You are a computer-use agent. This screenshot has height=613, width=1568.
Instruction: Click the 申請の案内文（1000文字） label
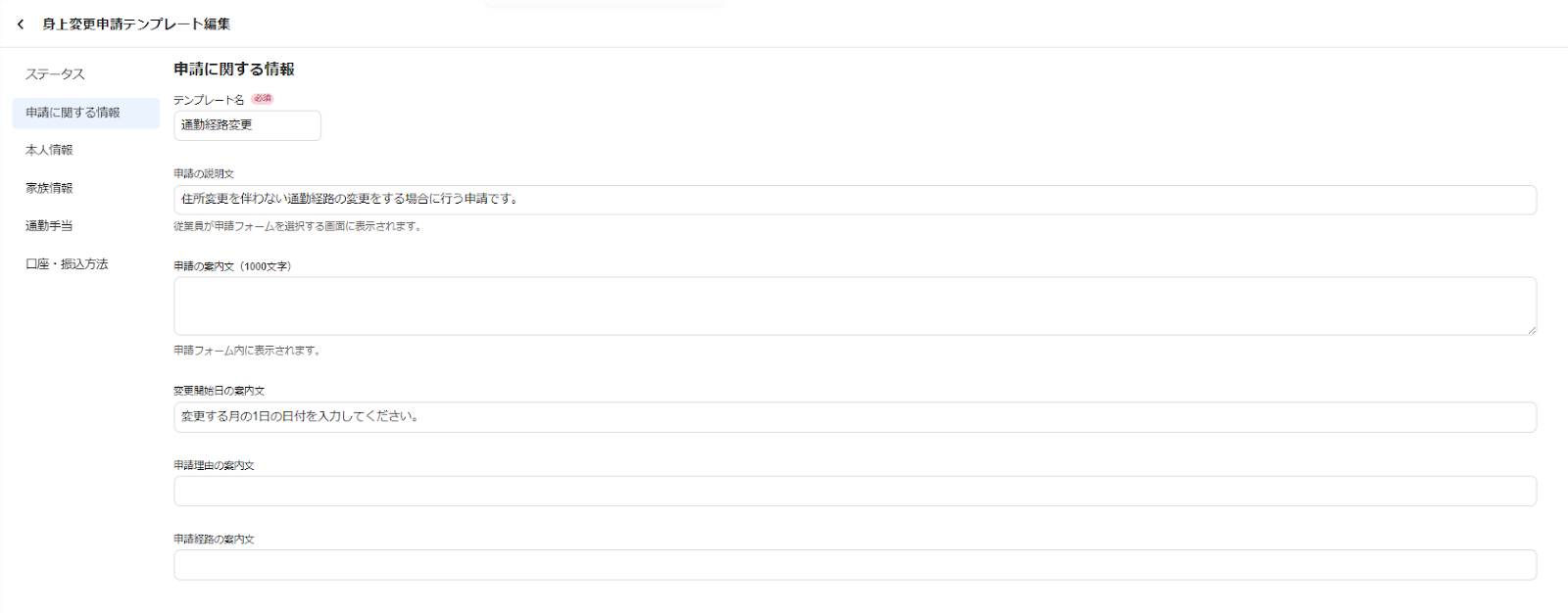tap(232, 266)
